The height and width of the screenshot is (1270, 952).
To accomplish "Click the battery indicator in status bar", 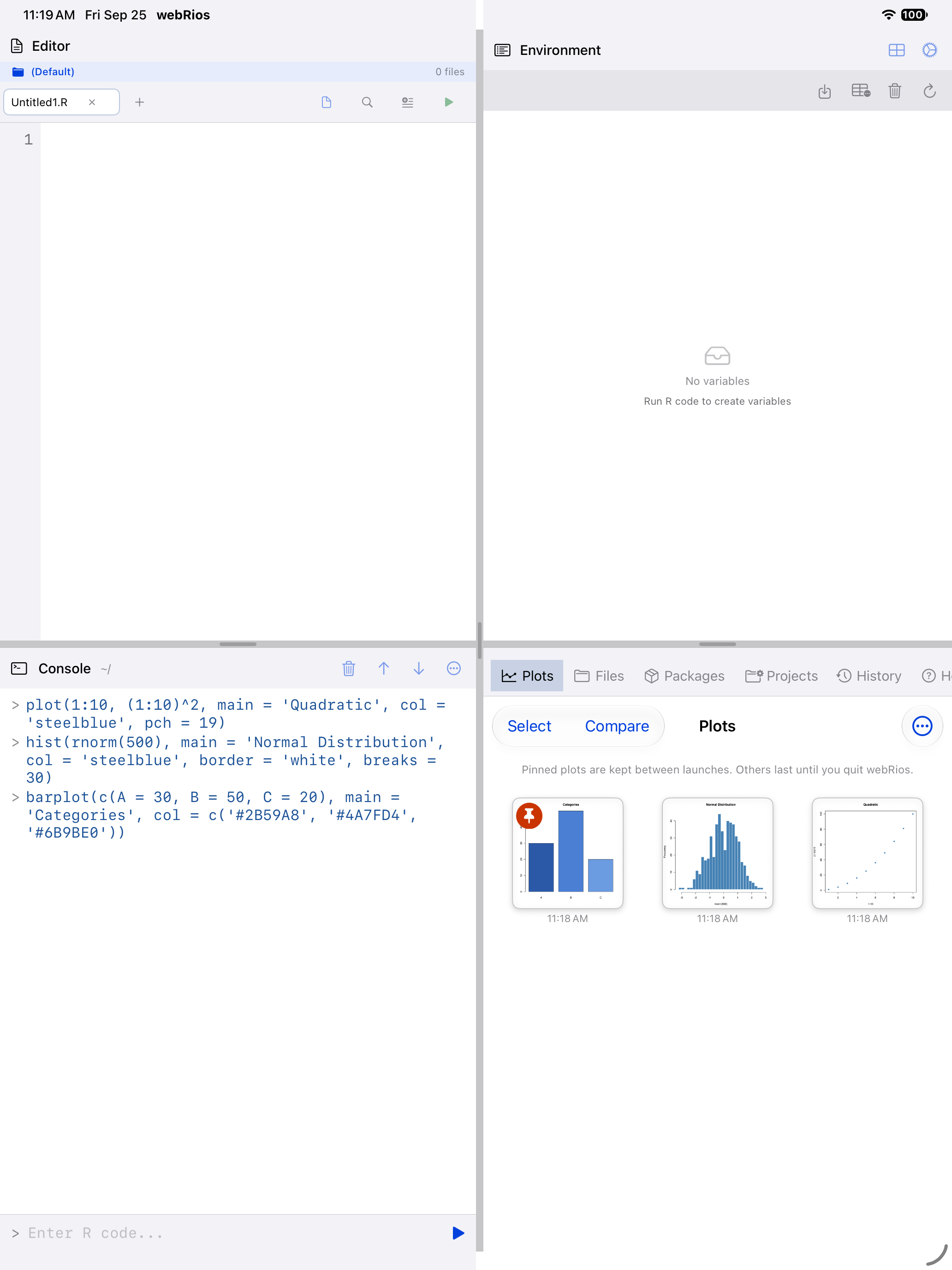I will (914, 15).
